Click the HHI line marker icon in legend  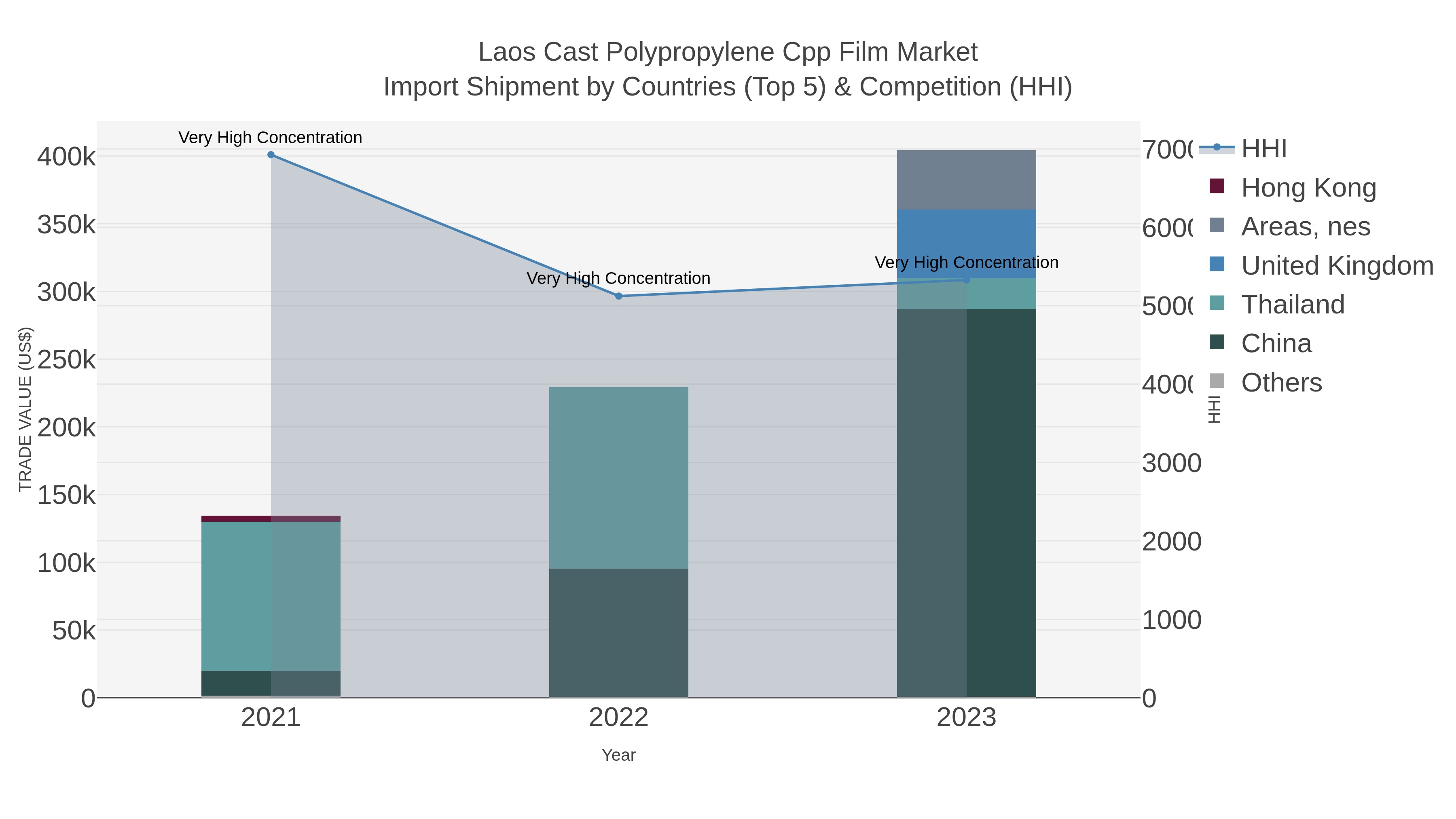click(1217, 148)
